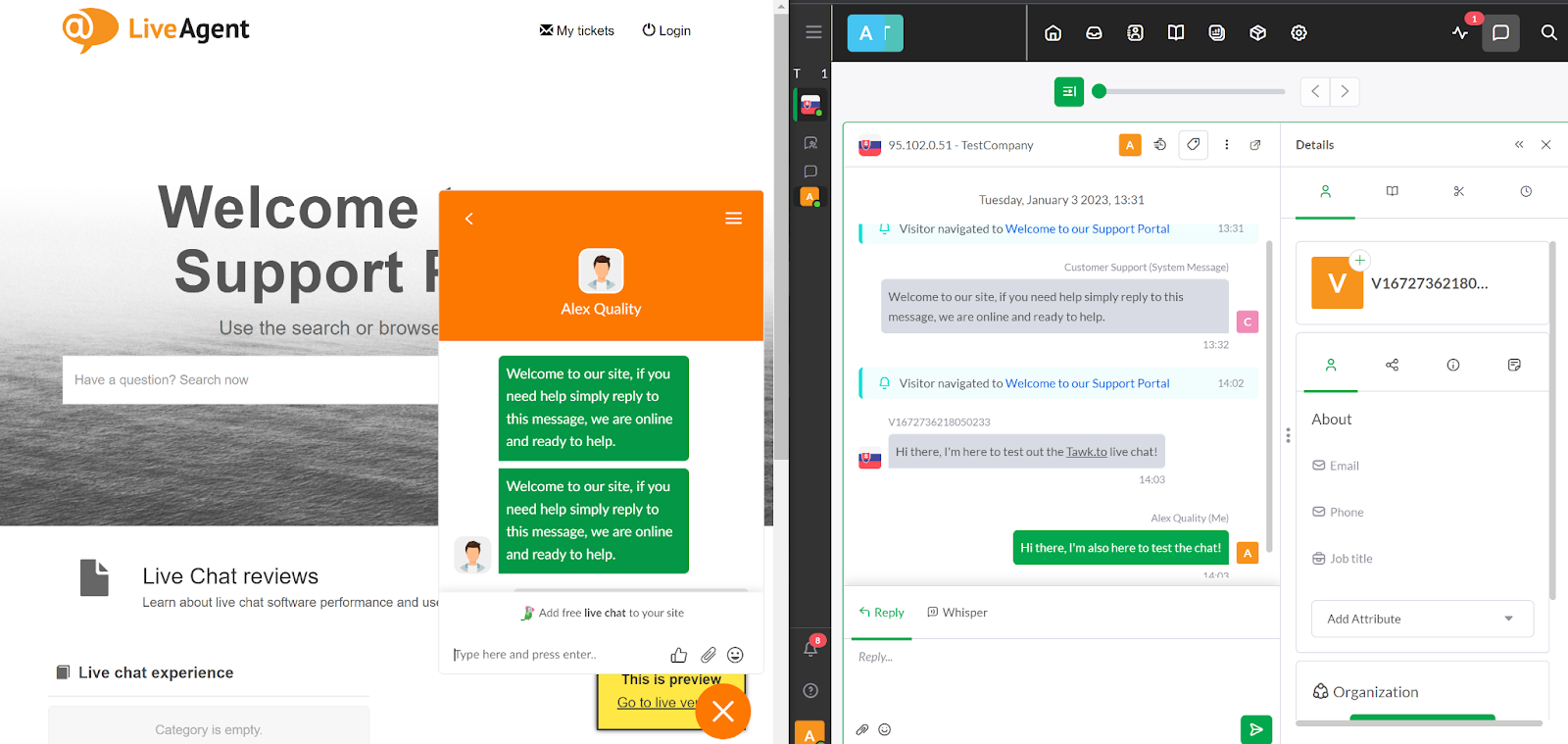This screenshot has width=1568, height=744.
Task: Click the tag icon in ticket header
Action: point(1193,145)
